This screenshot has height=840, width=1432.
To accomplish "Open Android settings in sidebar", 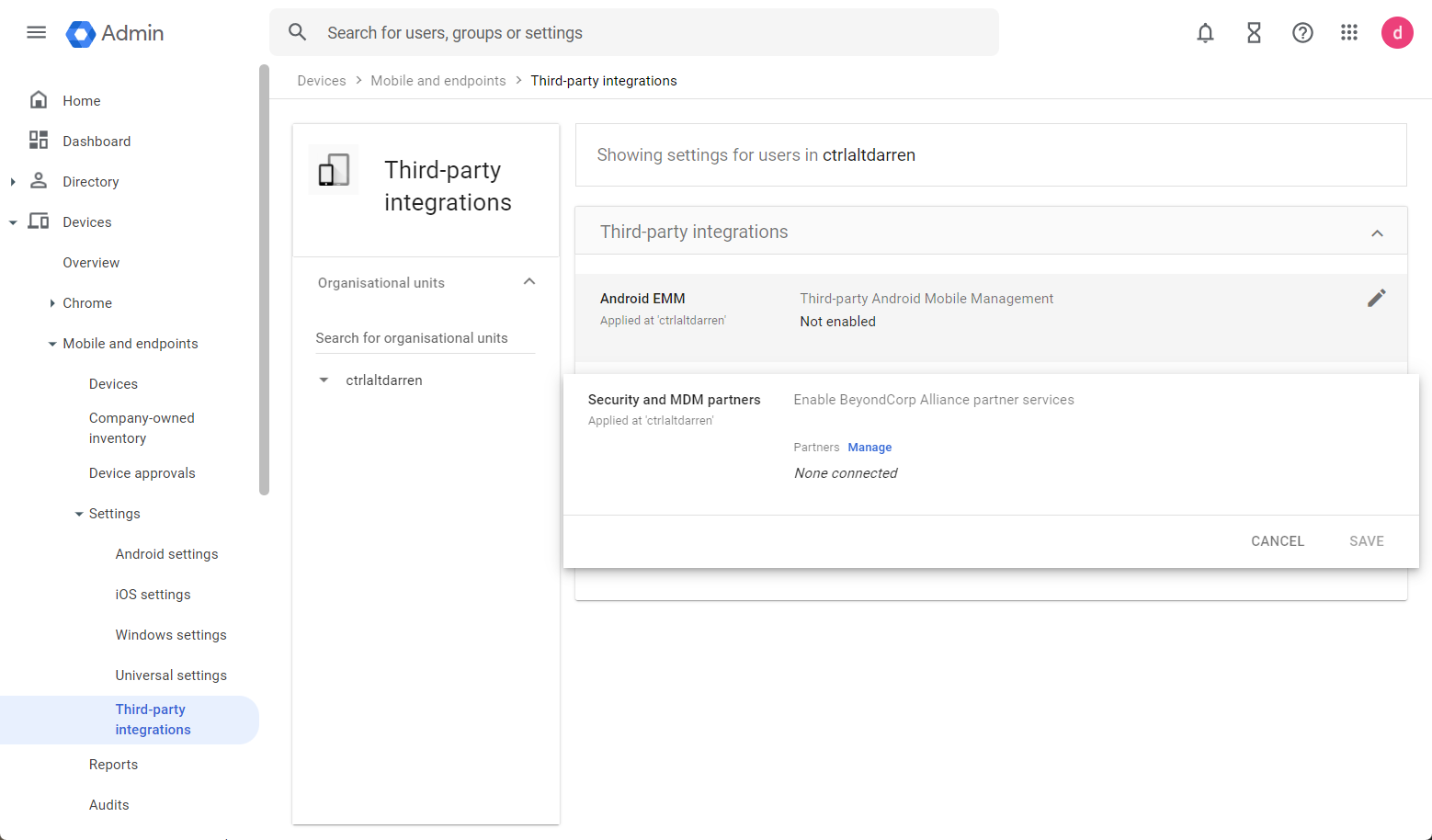I will [x=166, y=554].
